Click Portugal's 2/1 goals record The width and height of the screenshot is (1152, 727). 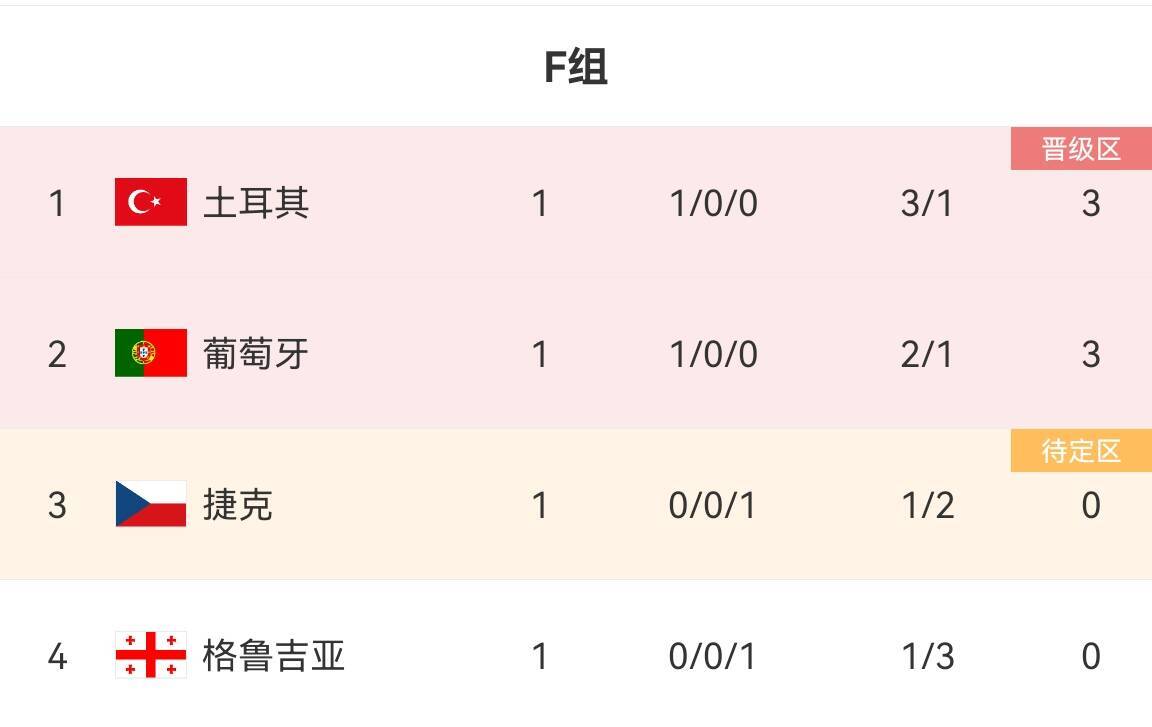coord(927,354)
